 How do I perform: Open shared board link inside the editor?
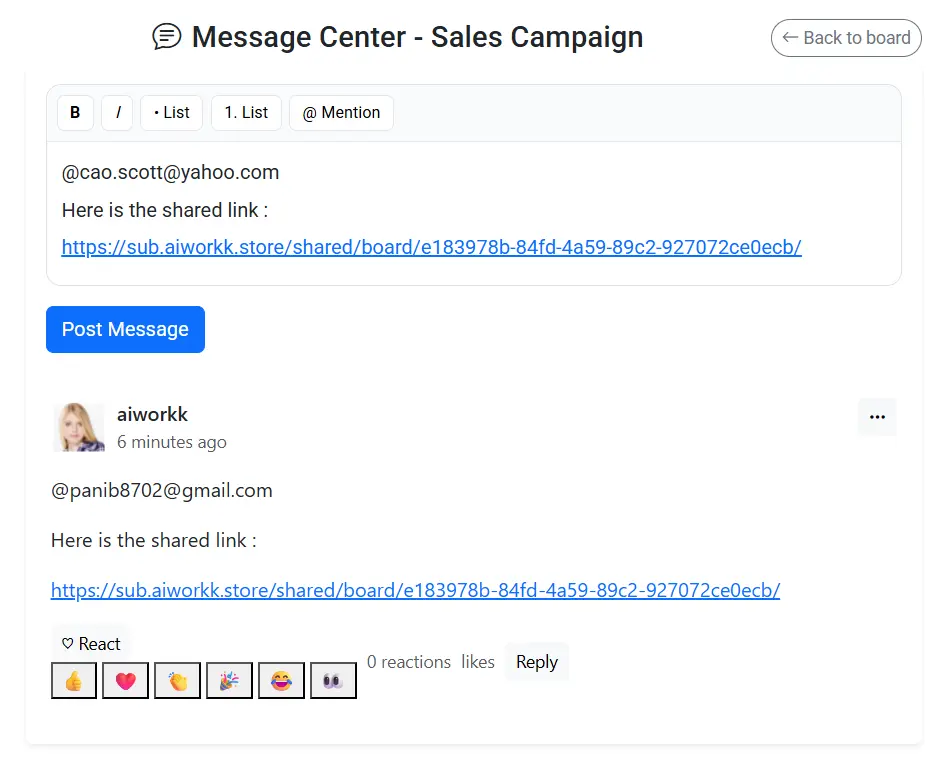coord(431,247)
